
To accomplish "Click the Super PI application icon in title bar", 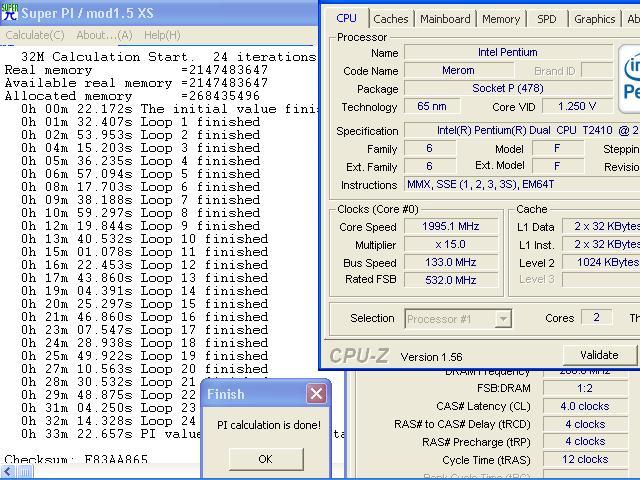I will coord(9,12).
